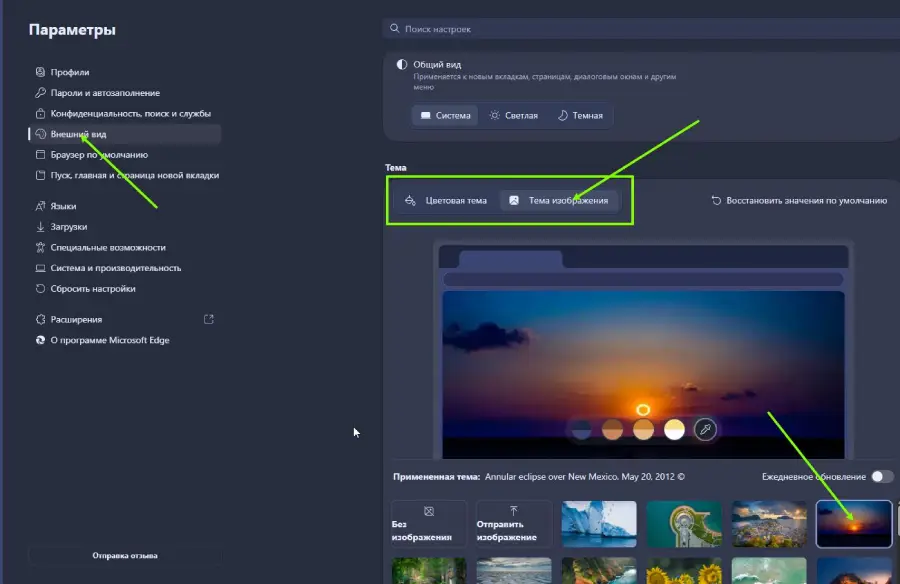Image resolution: width=900 pixels, height=584 pixels.
Task: Select the Темная appearance option
Action: pyautogui.click(x=580, y=115)
